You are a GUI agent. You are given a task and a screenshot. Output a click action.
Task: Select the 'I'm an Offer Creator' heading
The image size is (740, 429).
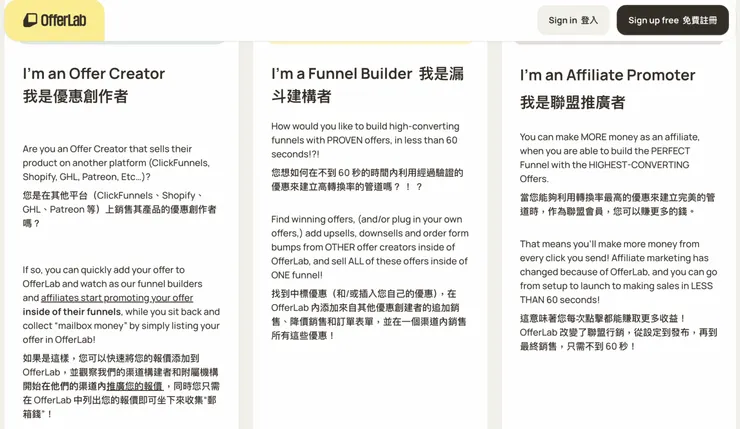[94, 74]
